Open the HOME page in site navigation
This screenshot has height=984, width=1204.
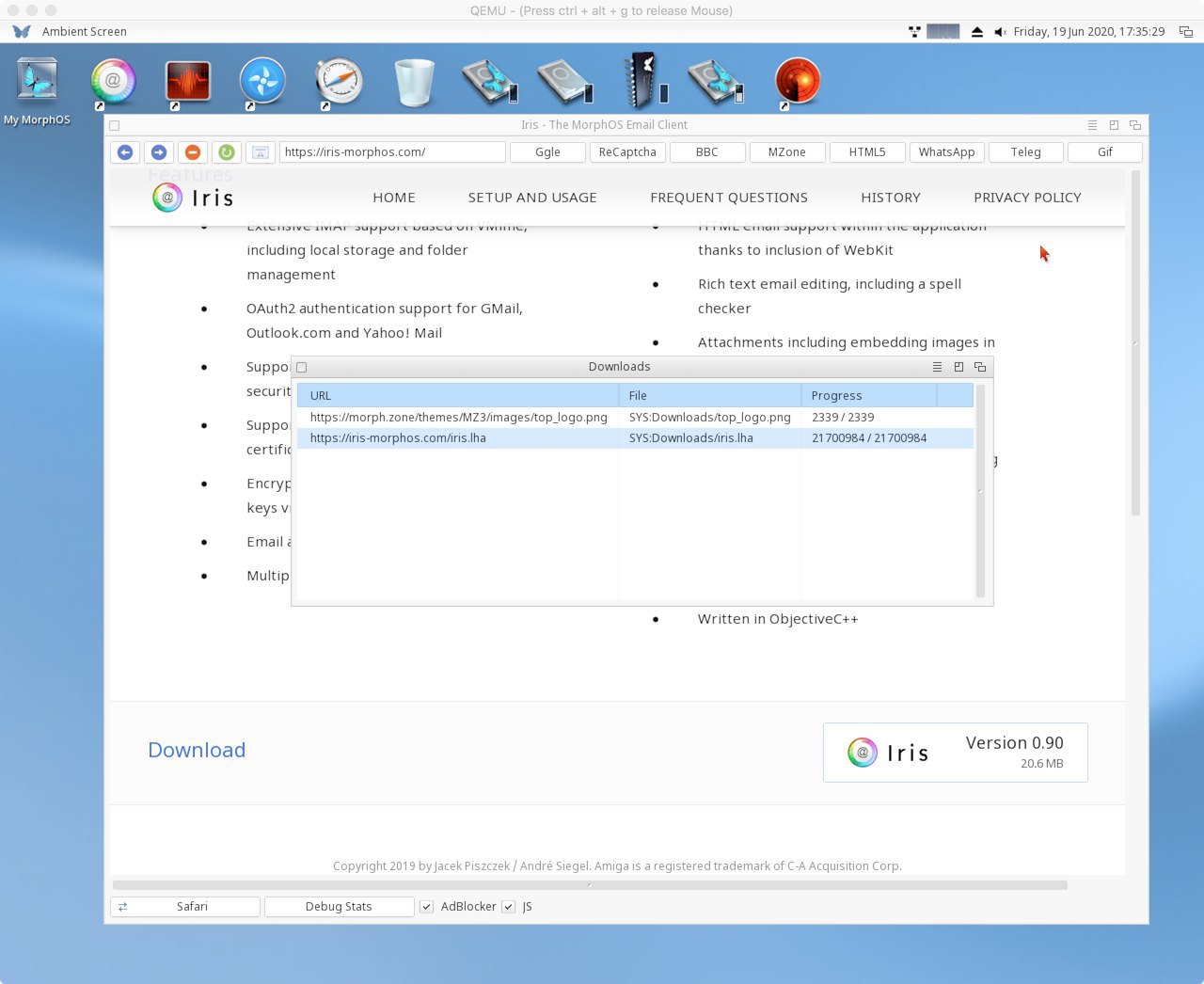[x=394, y=198]
